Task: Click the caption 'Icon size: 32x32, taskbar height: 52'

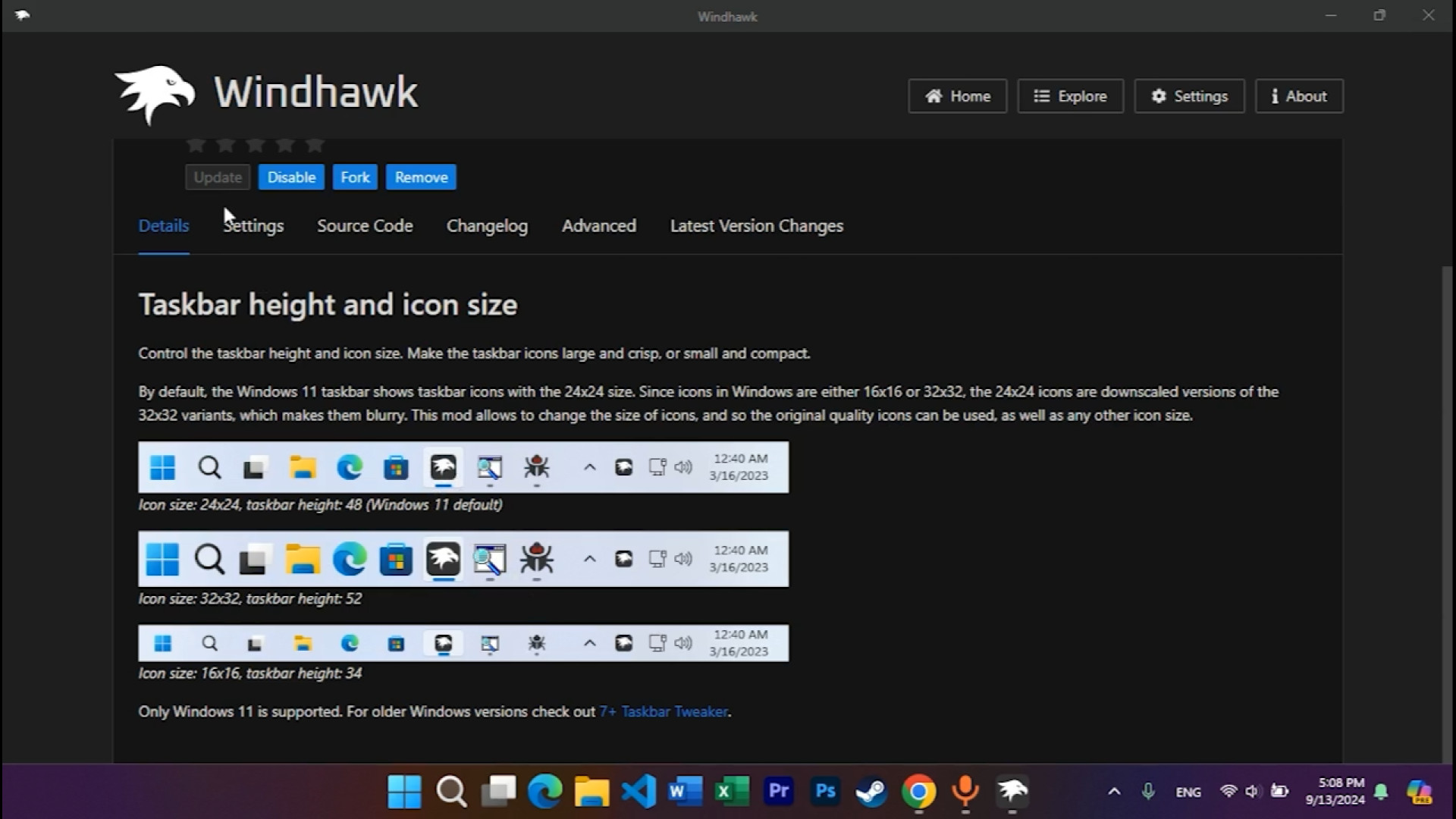Action: (250, 599)
